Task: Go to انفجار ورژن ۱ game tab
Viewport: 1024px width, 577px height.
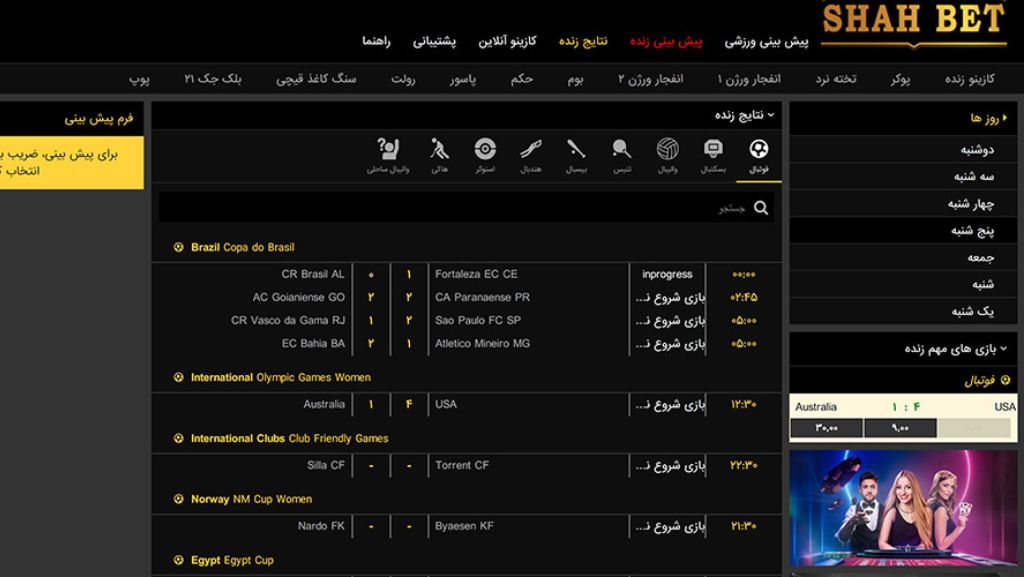Action: tap(749, 79)
